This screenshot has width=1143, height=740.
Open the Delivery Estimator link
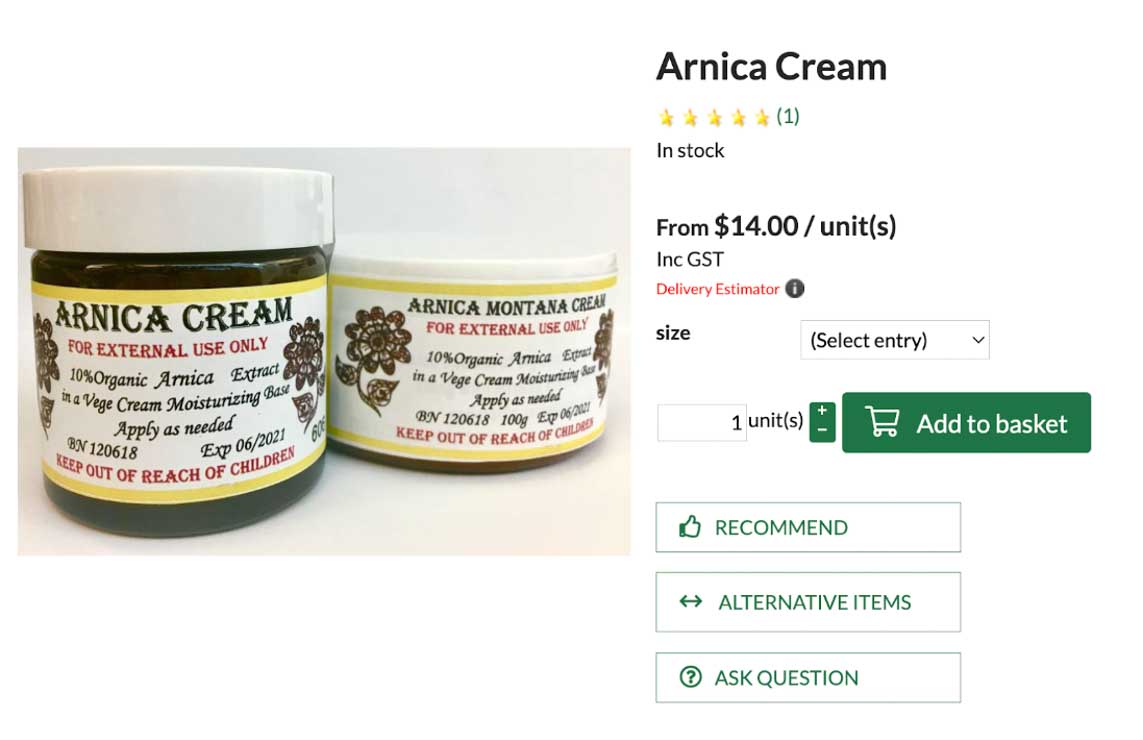click(717, 289)
